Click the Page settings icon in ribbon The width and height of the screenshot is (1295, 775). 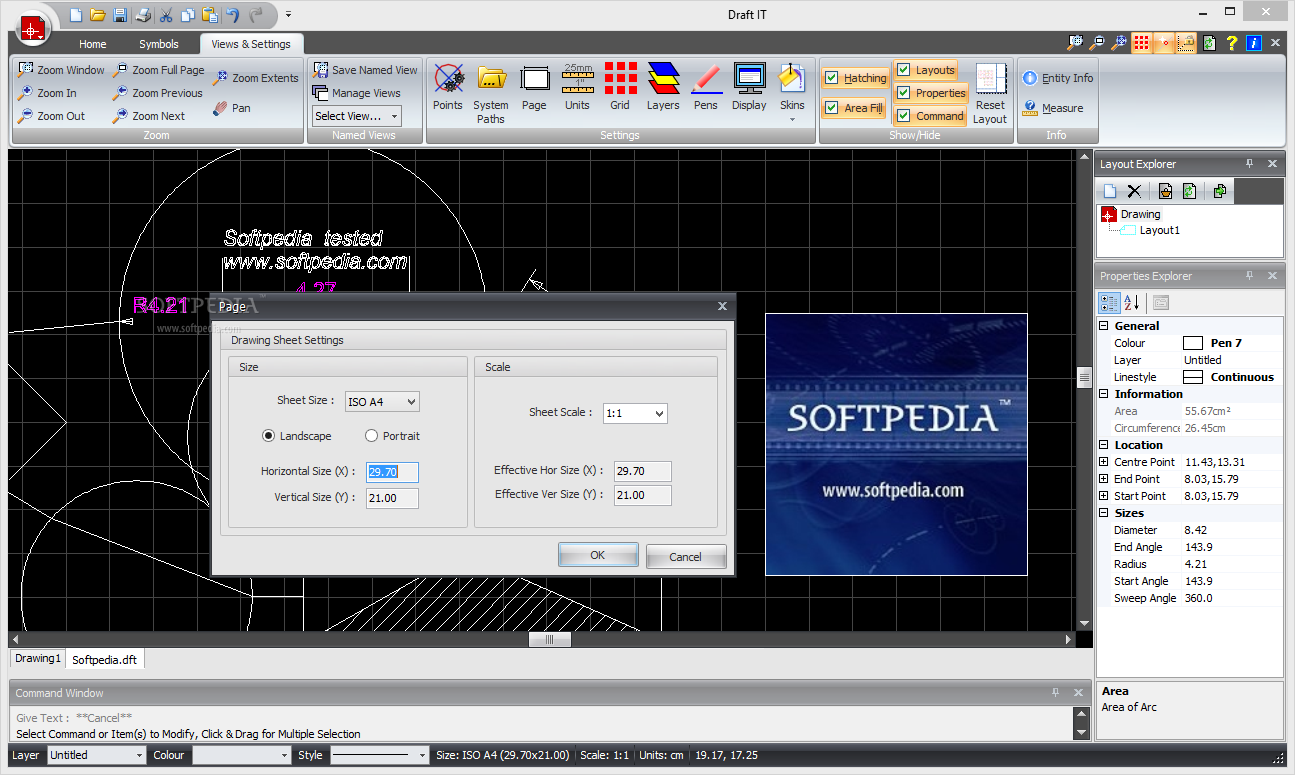point(534,87)
